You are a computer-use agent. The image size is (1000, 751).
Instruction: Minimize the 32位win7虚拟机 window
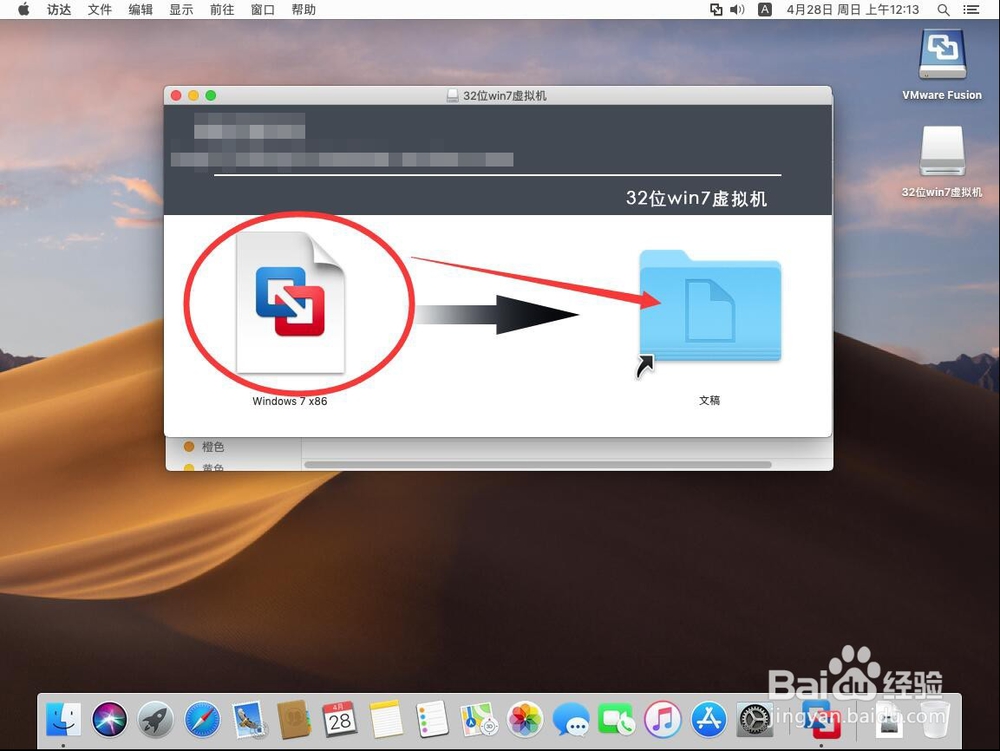click(193, 95)
